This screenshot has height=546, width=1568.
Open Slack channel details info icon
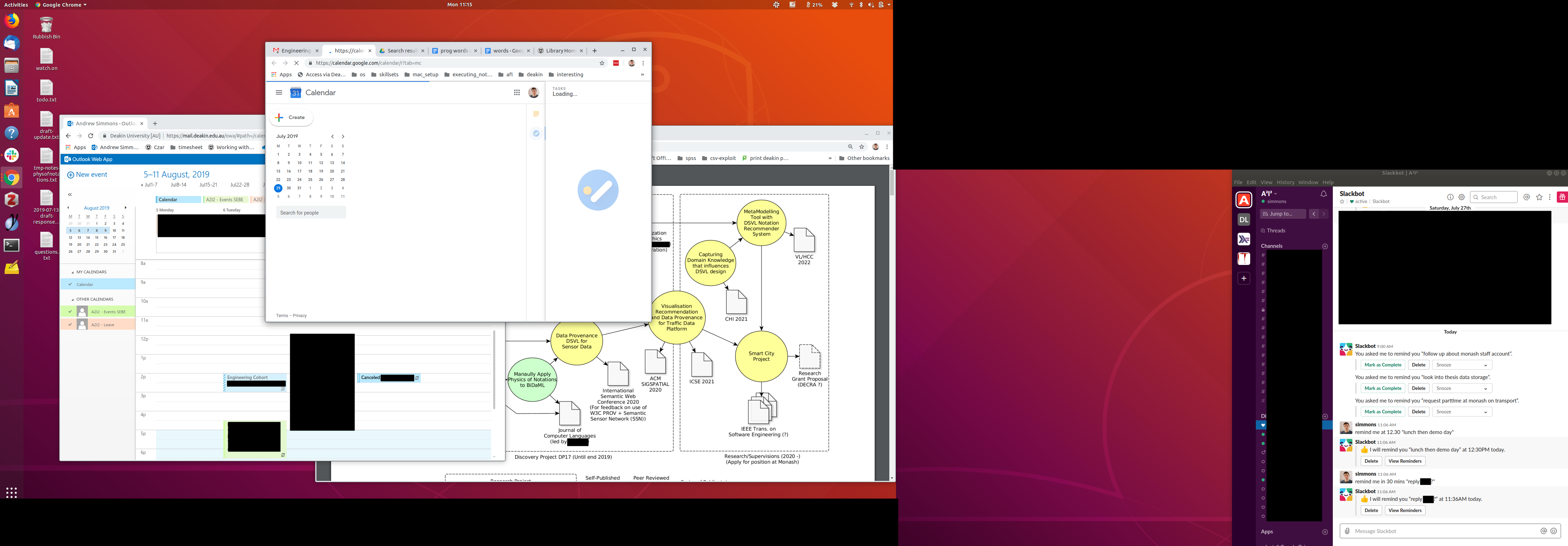coord(1450,197)
